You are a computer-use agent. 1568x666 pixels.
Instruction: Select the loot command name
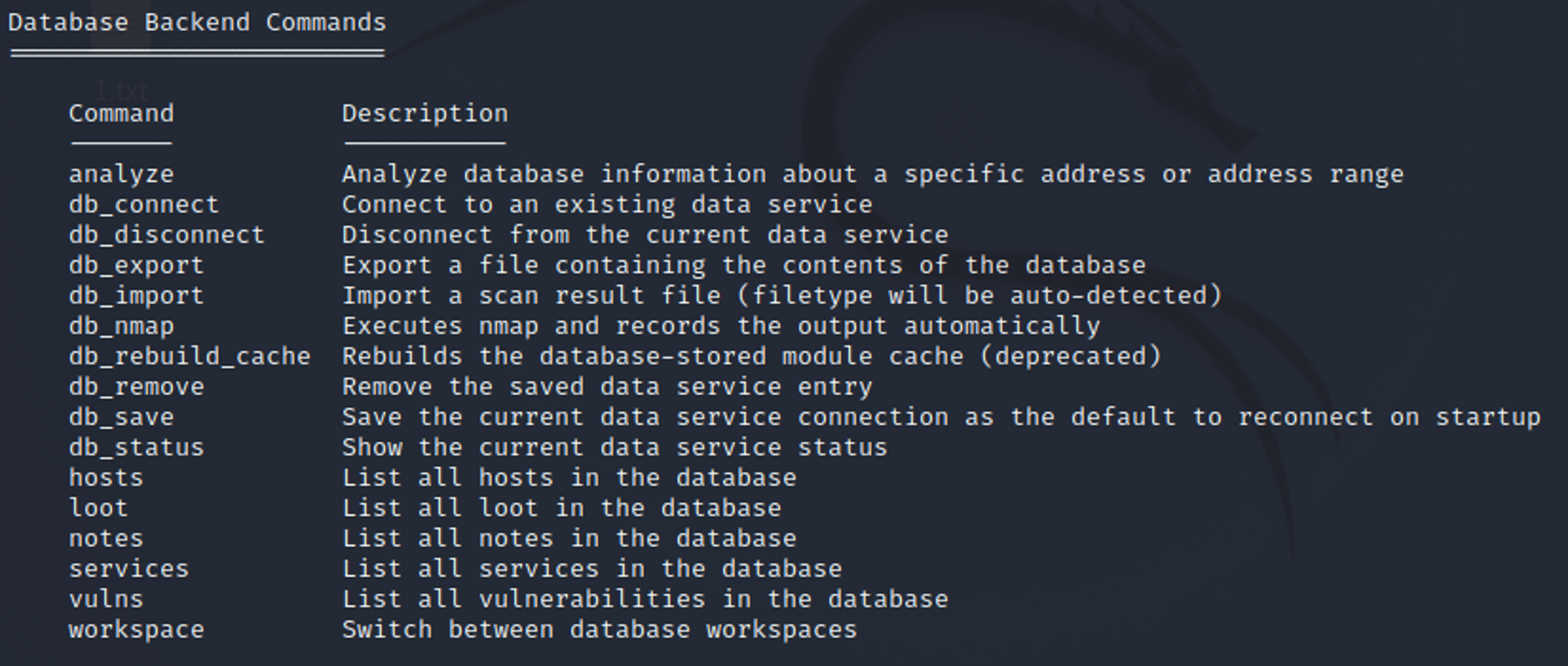coord(98,509)
